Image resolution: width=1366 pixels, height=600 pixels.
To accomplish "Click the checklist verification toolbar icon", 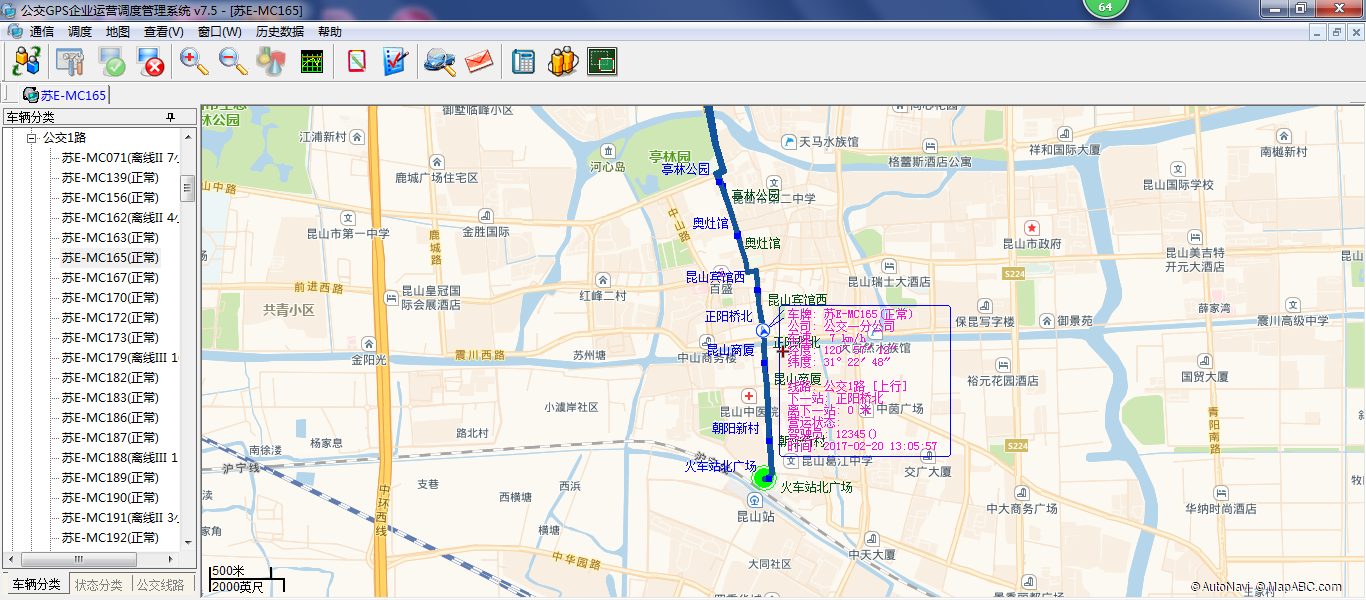I will [394, 62].
